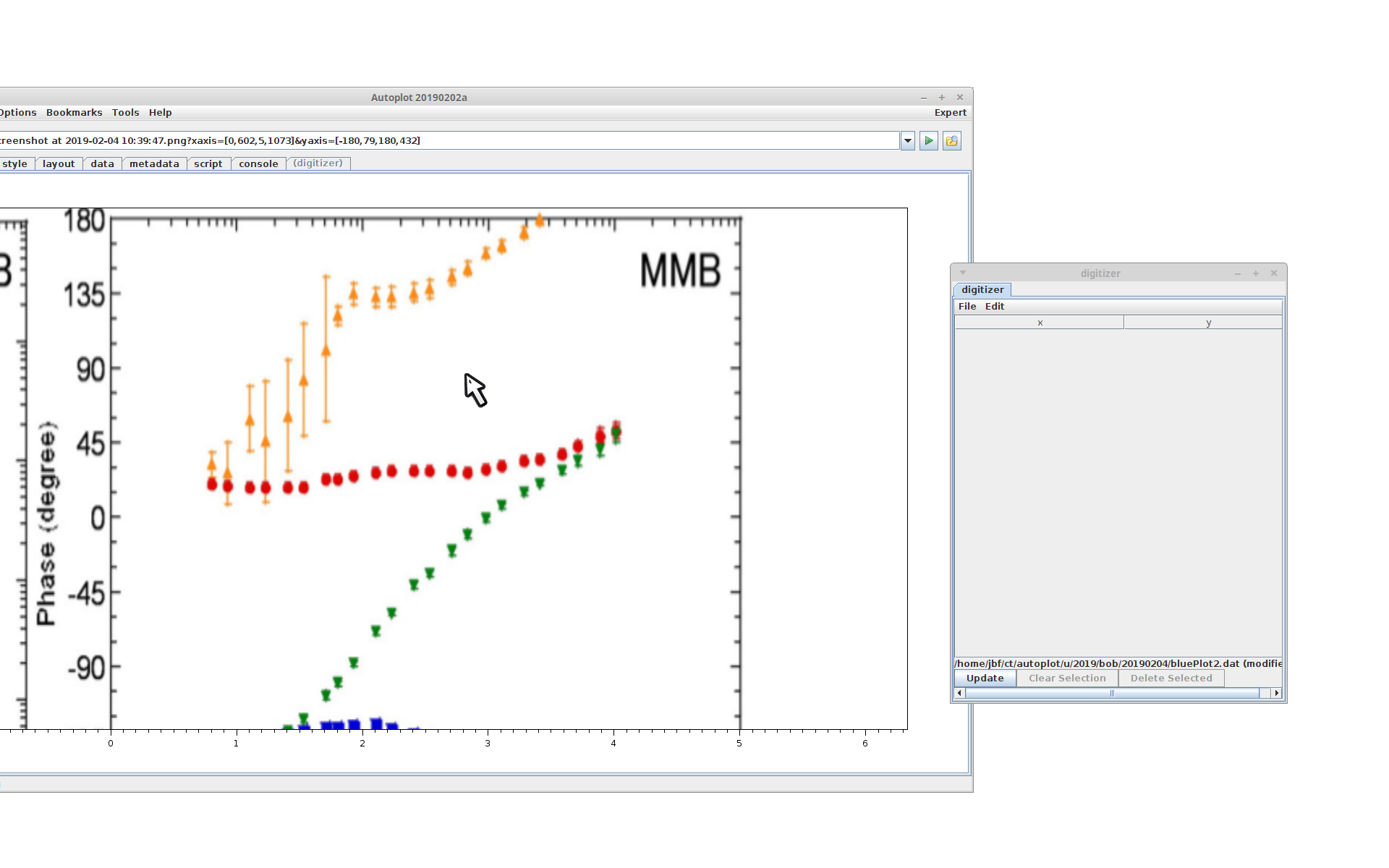Minimize the Autoplot window
1389x868 pixels.
(x=924, y=98)
